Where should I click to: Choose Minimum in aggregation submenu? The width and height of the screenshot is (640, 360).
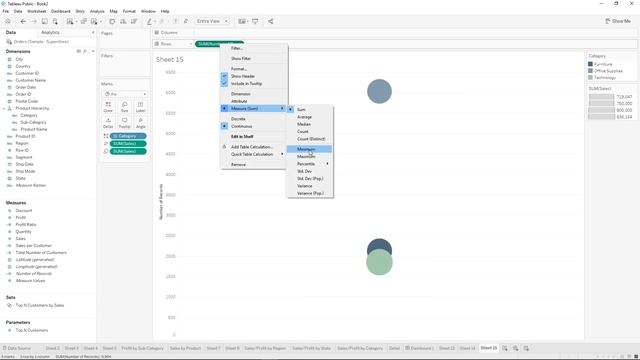[310, 149]
